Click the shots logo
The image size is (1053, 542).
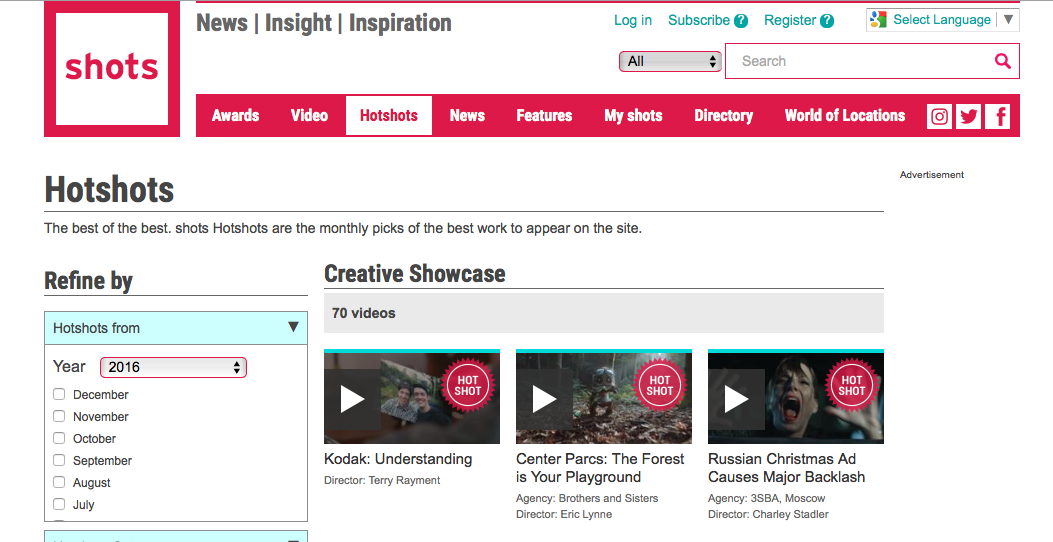point(112,69)
